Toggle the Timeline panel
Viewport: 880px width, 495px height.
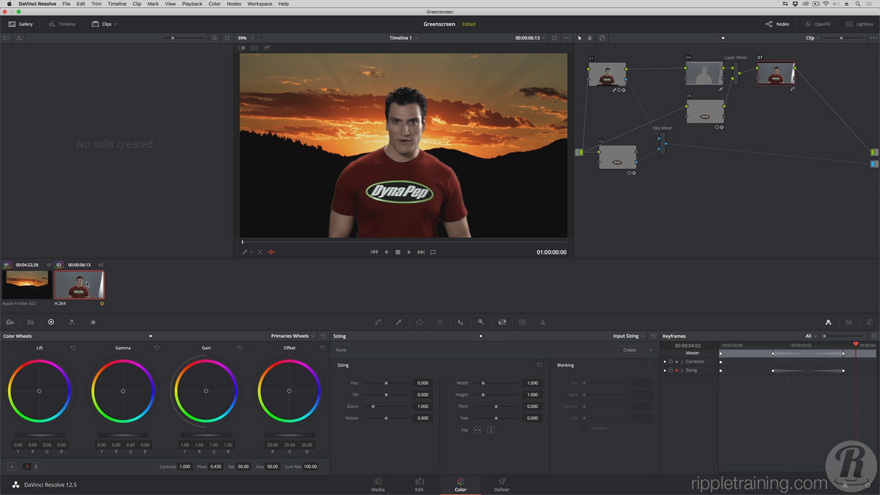pyautogui.click(x=62, y=24)
